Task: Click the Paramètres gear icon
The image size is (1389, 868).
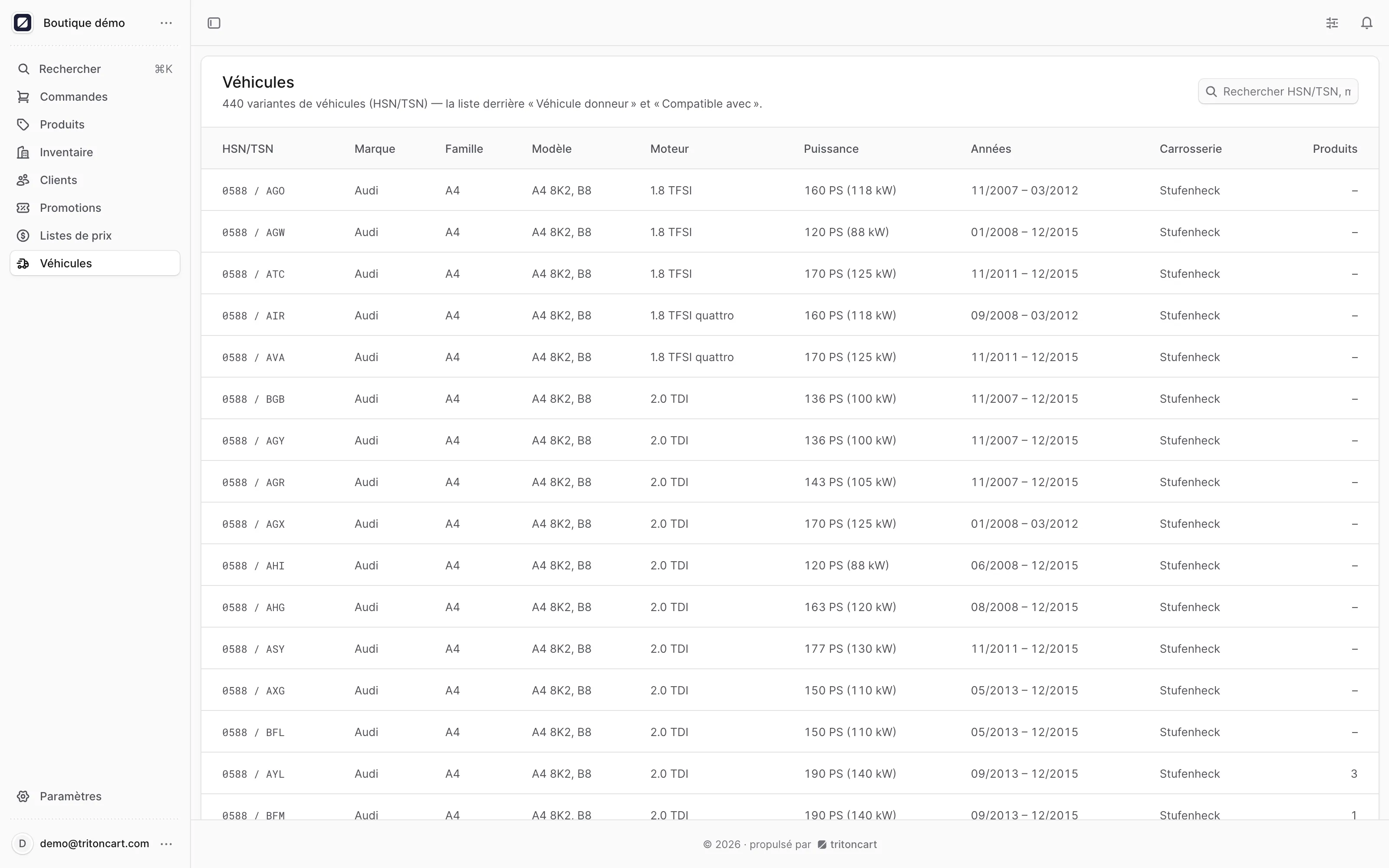Action: point(23,796)
